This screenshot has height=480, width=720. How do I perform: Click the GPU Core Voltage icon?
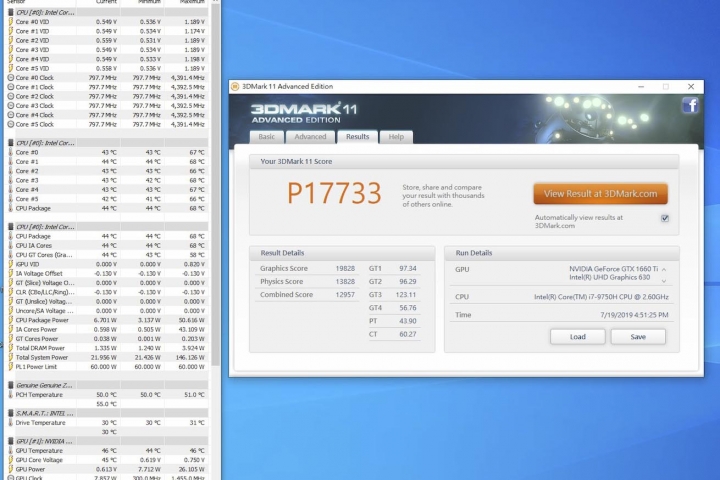coord(11,460)
